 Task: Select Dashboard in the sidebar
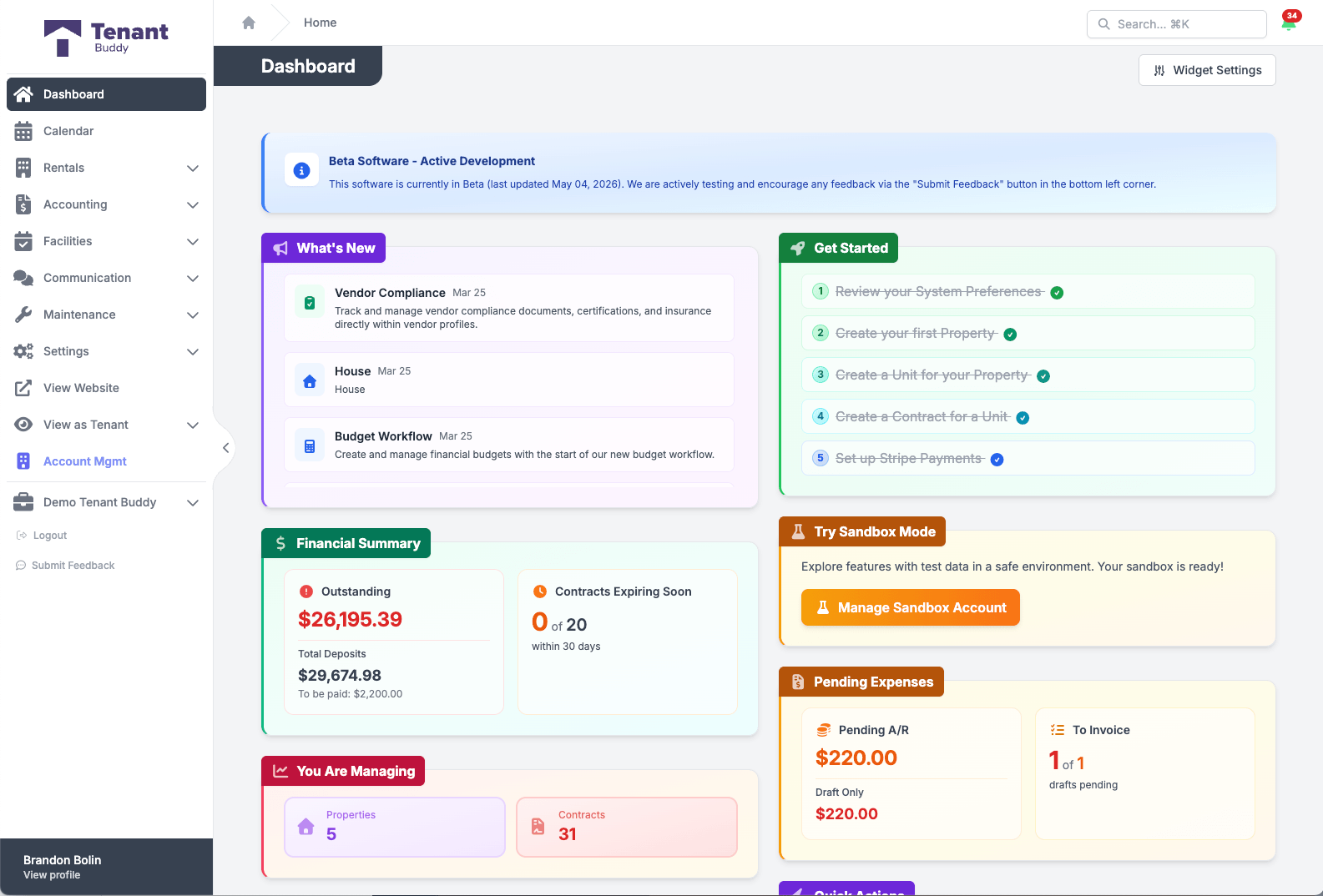point(106,94)
